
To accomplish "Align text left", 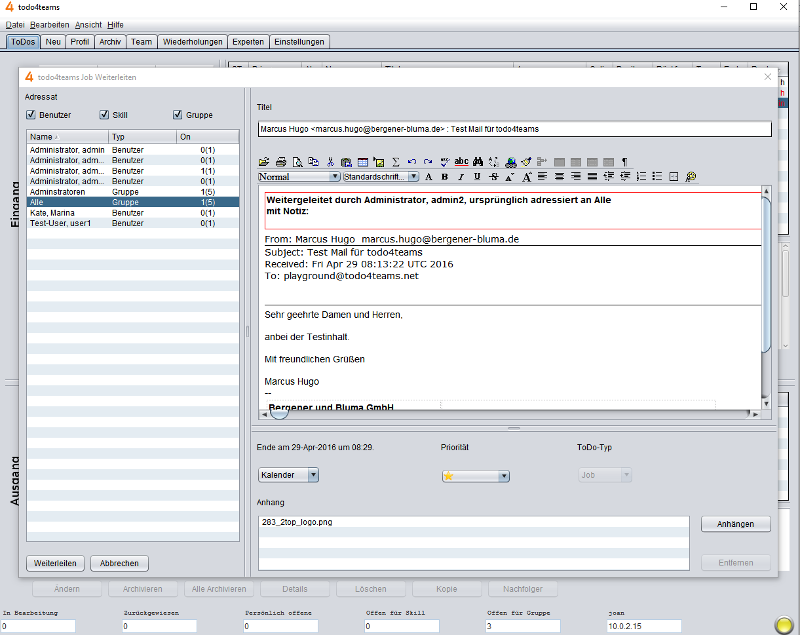I will click(542, 176).
